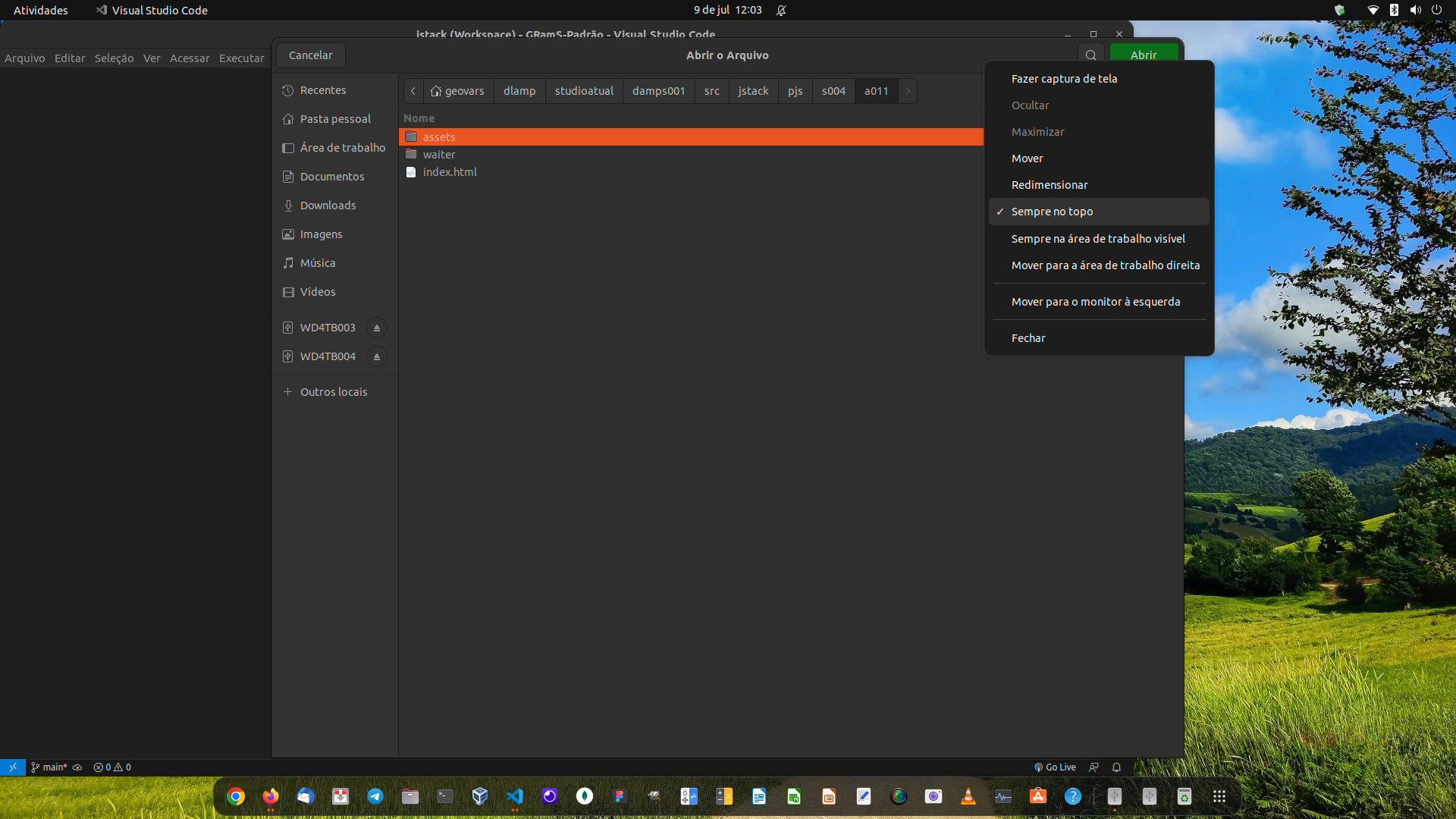Open the Editar menu
This screenshot has width=1456, height=819.
[69, 58]
